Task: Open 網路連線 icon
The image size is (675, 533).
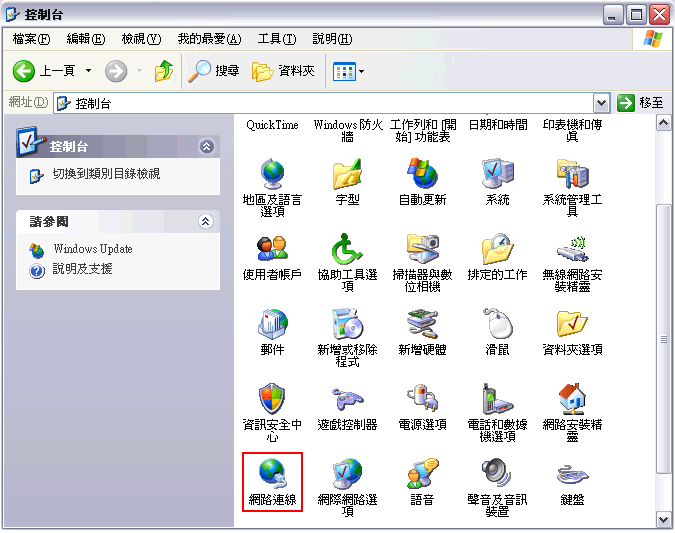Action: point(272,474)
